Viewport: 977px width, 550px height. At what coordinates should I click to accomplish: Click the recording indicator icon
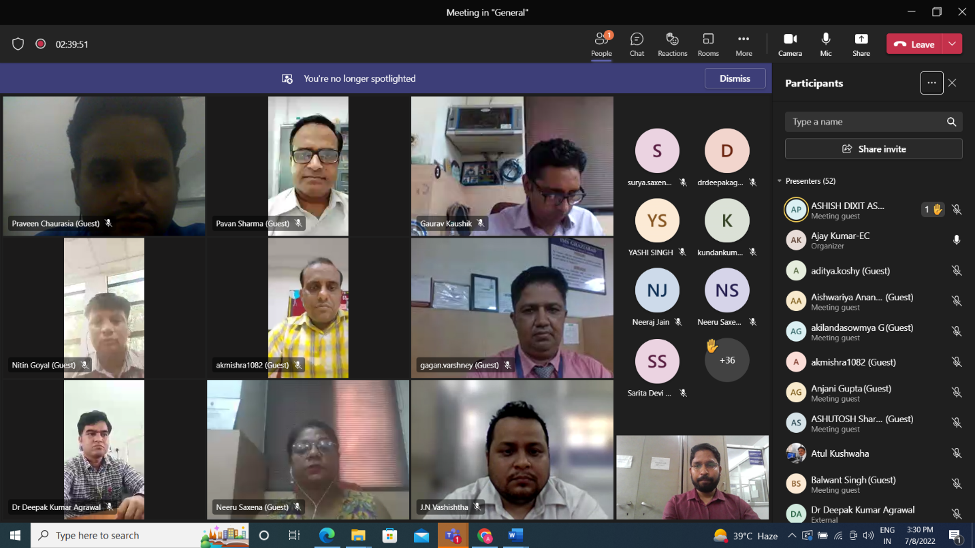click(41, 44)
